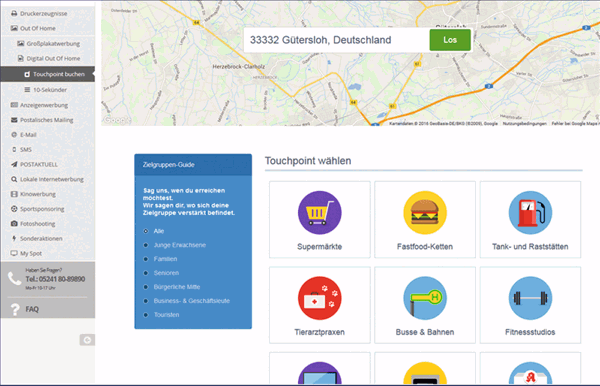
Task: Click the image icon next to Out Of Home
Action: click(x=14, y=28)
